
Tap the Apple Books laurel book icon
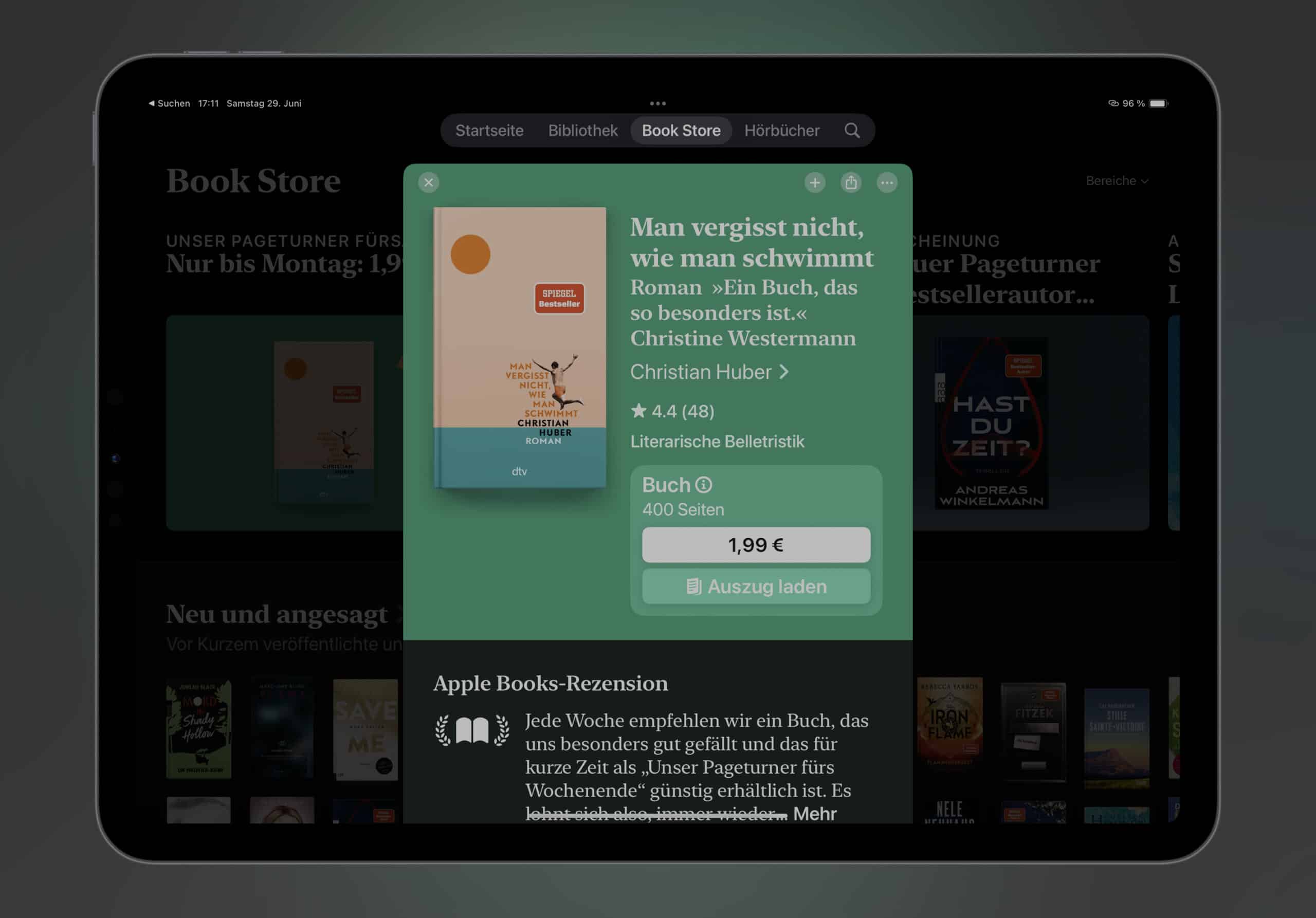(x=472, y=730)
